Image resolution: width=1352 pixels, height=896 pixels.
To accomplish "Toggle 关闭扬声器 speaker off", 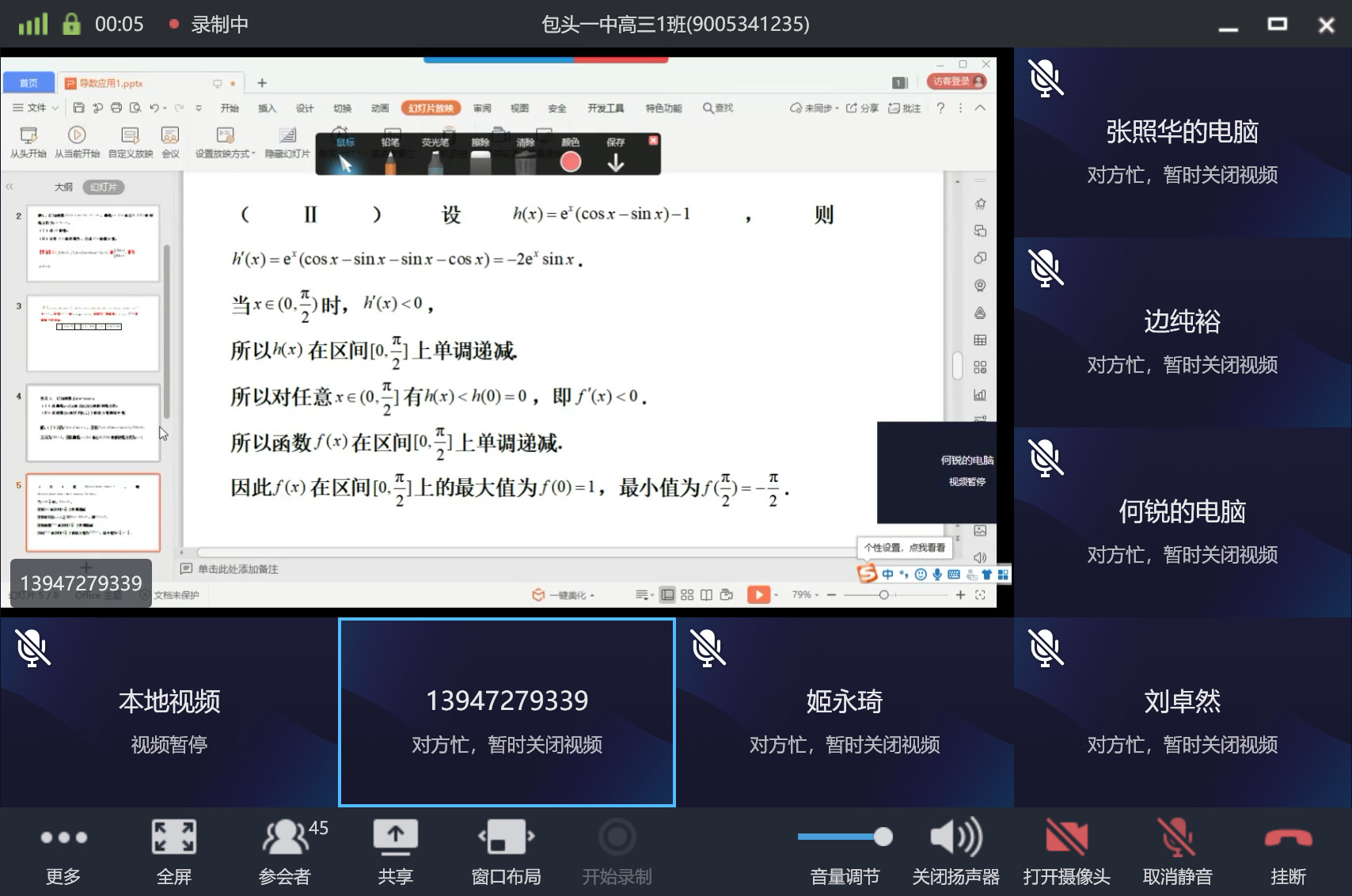I will point(956,852).
